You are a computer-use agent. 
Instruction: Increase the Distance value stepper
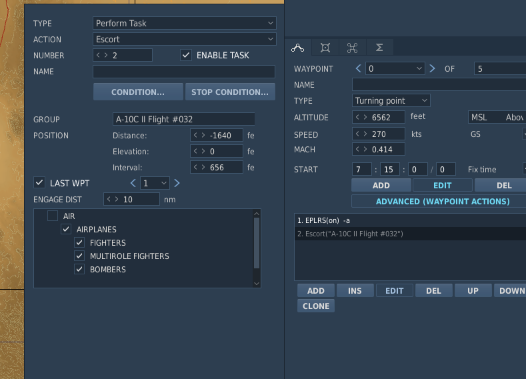pyautogui.click(x=203, y=135)
